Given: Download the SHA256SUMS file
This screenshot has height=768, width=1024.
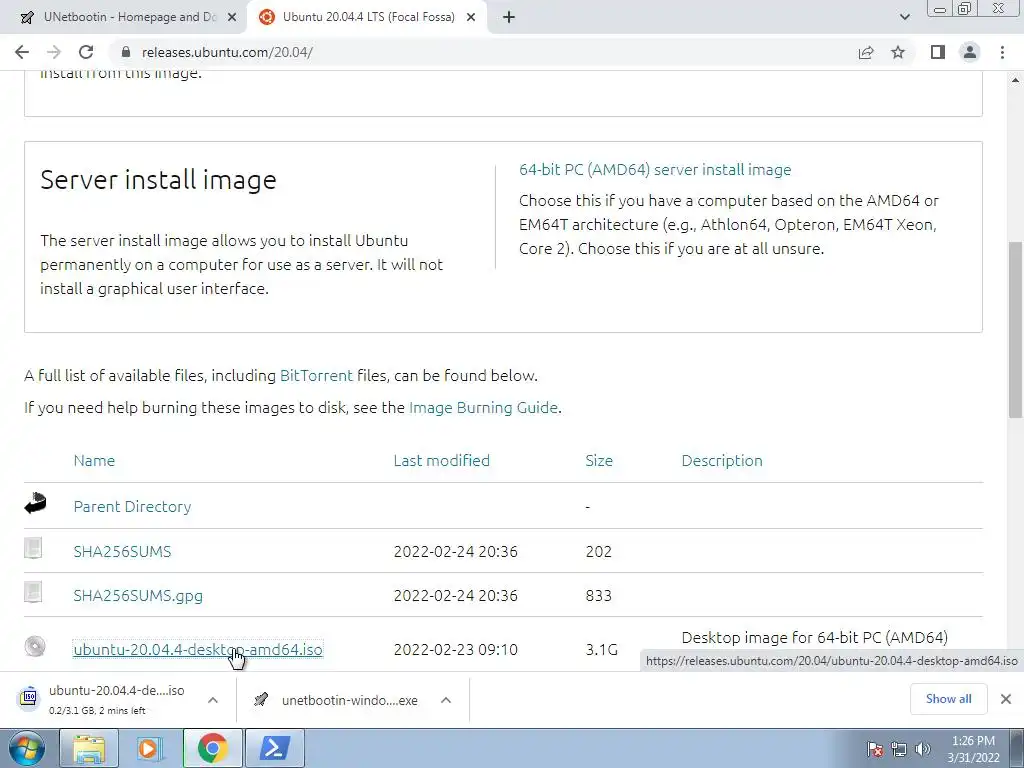Looking at the screenshot, I should 122,552.
